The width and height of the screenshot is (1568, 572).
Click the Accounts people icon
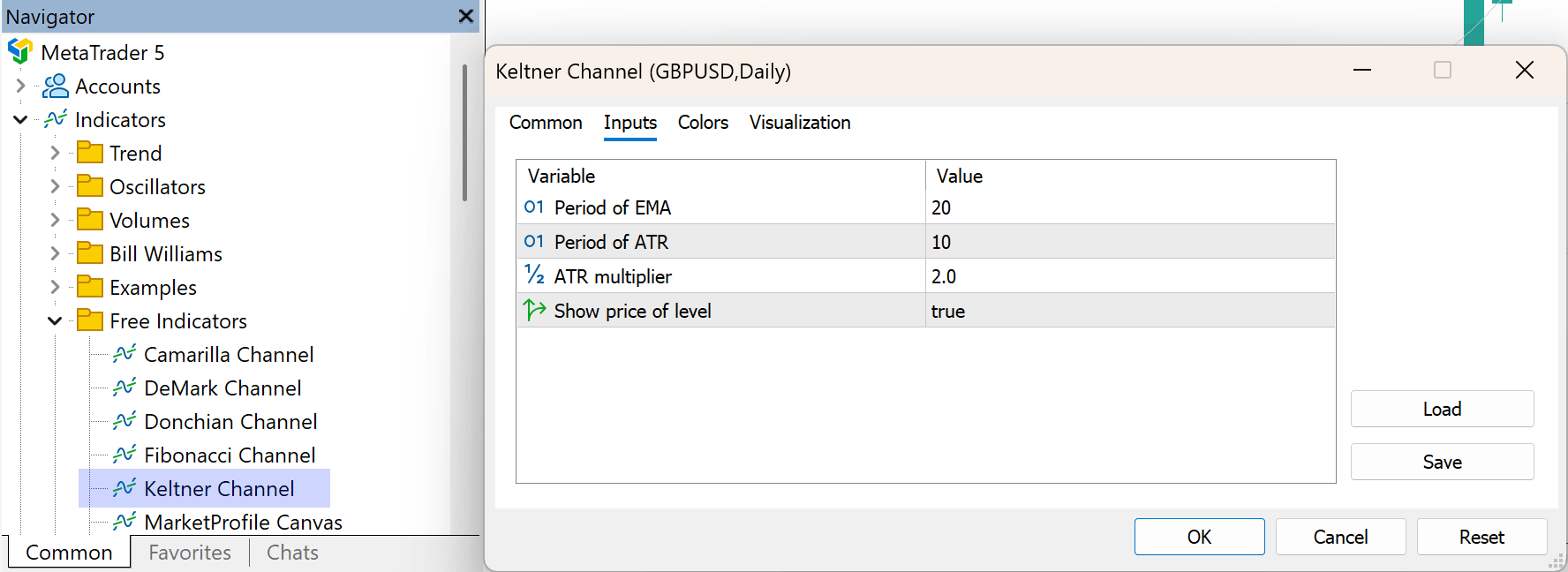(x=56, y=86)
